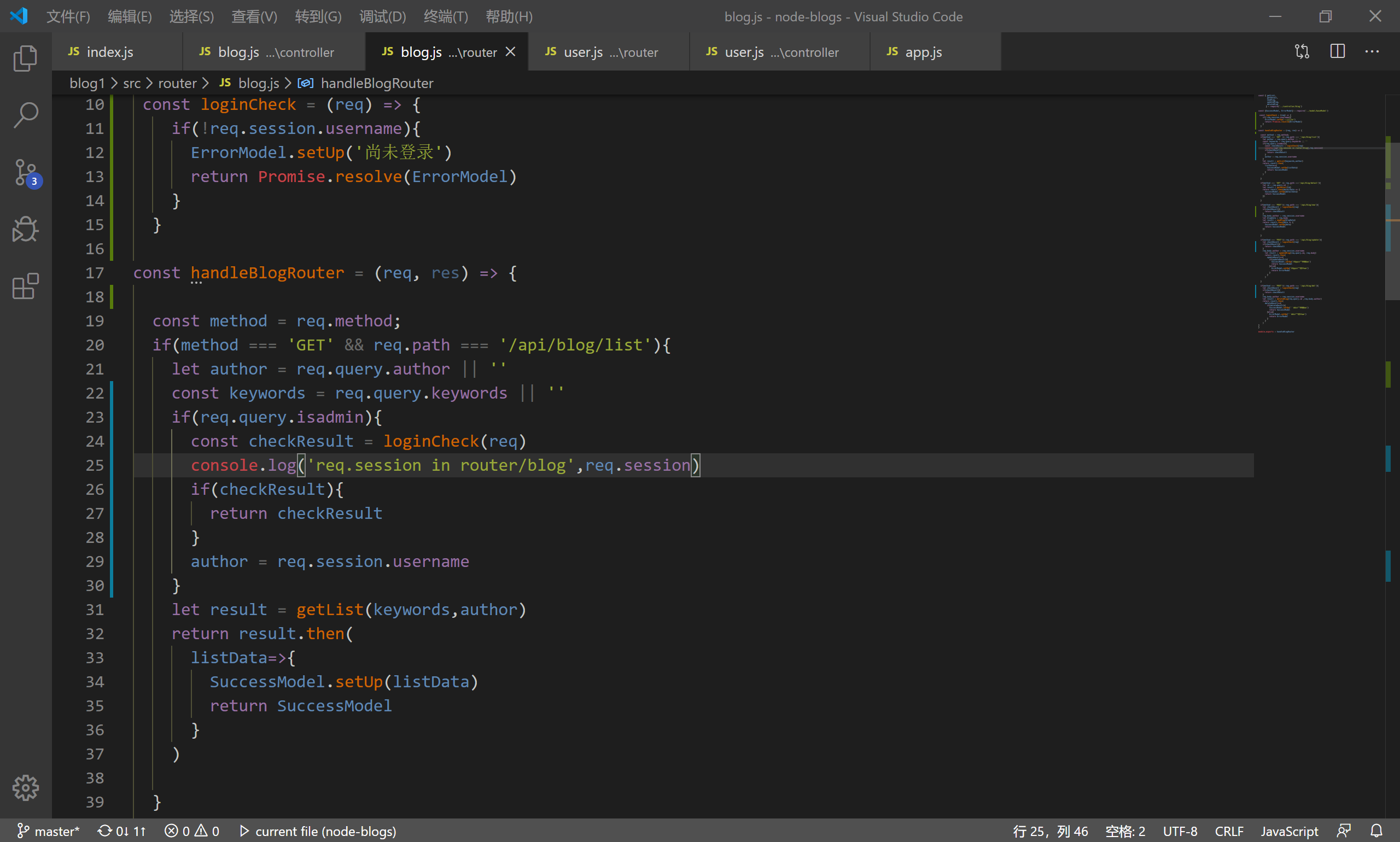Change indentation via 空格: 2

[x=1125, y=831]
